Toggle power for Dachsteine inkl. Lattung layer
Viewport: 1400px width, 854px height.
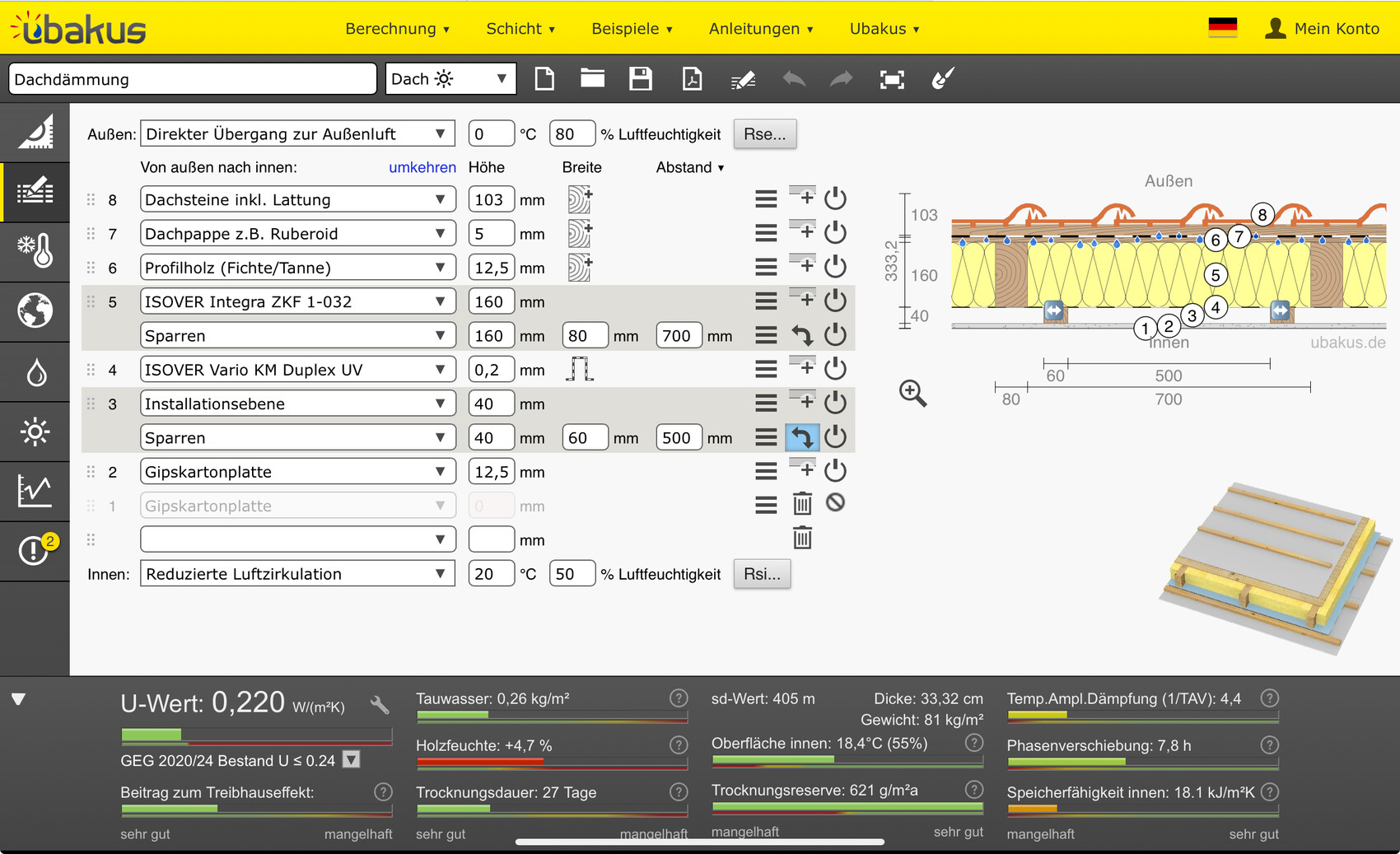(x=835, y=198)
